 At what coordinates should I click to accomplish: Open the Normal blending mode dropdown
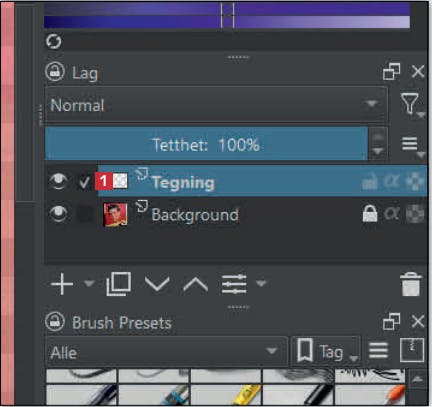216,105
